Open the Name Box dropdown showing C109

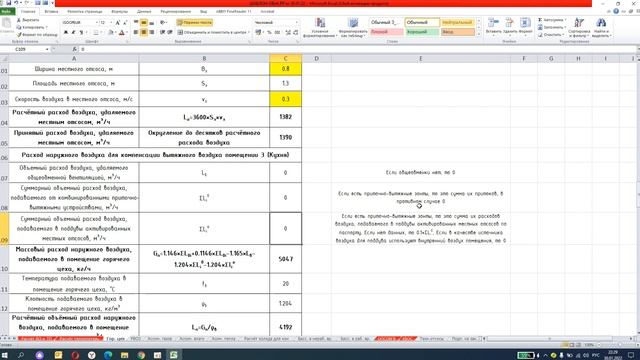click(47, 49)
